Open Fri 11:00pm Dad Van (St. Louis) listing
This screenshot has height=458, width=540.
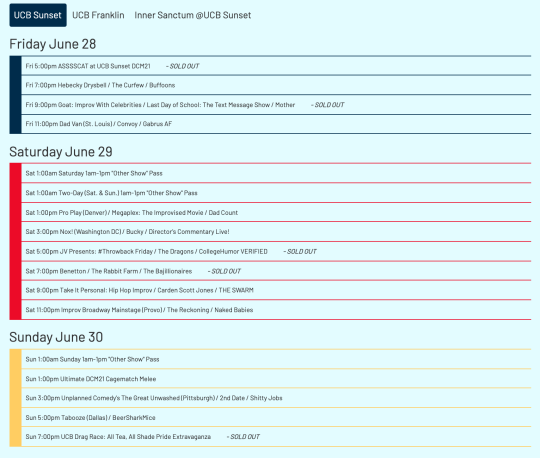click(x=276, y=124)
